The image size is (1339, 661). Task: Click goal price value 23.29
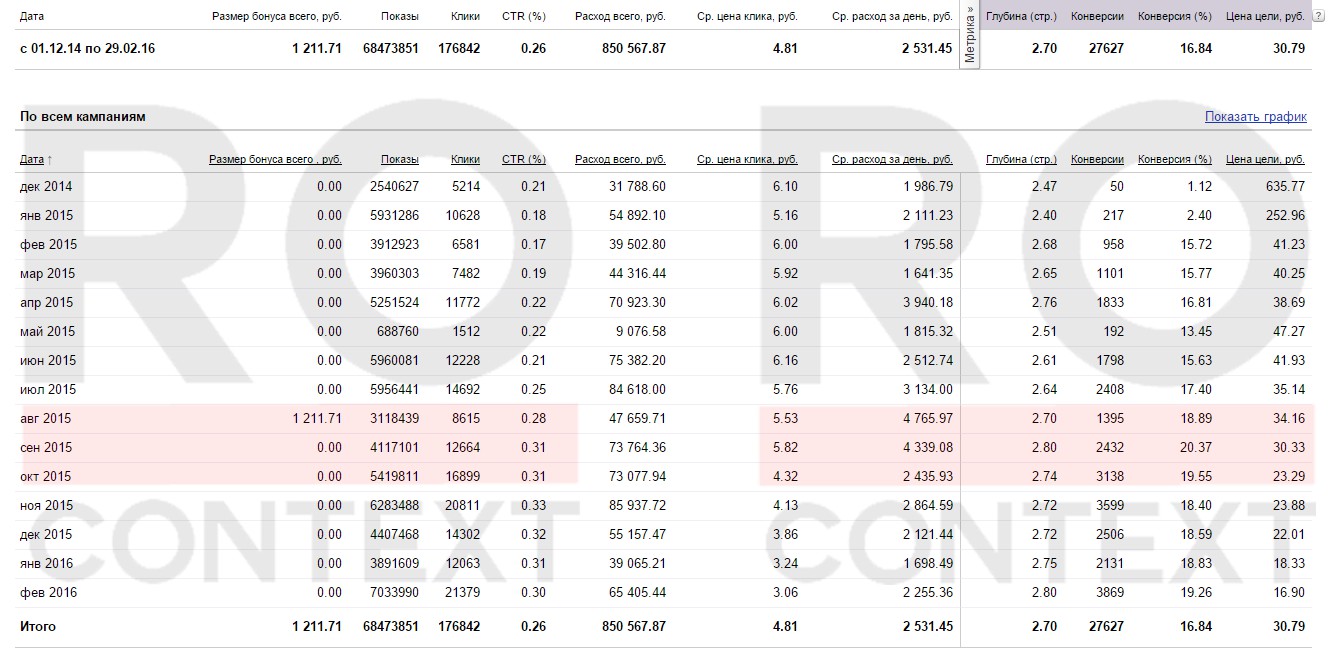1288,476
